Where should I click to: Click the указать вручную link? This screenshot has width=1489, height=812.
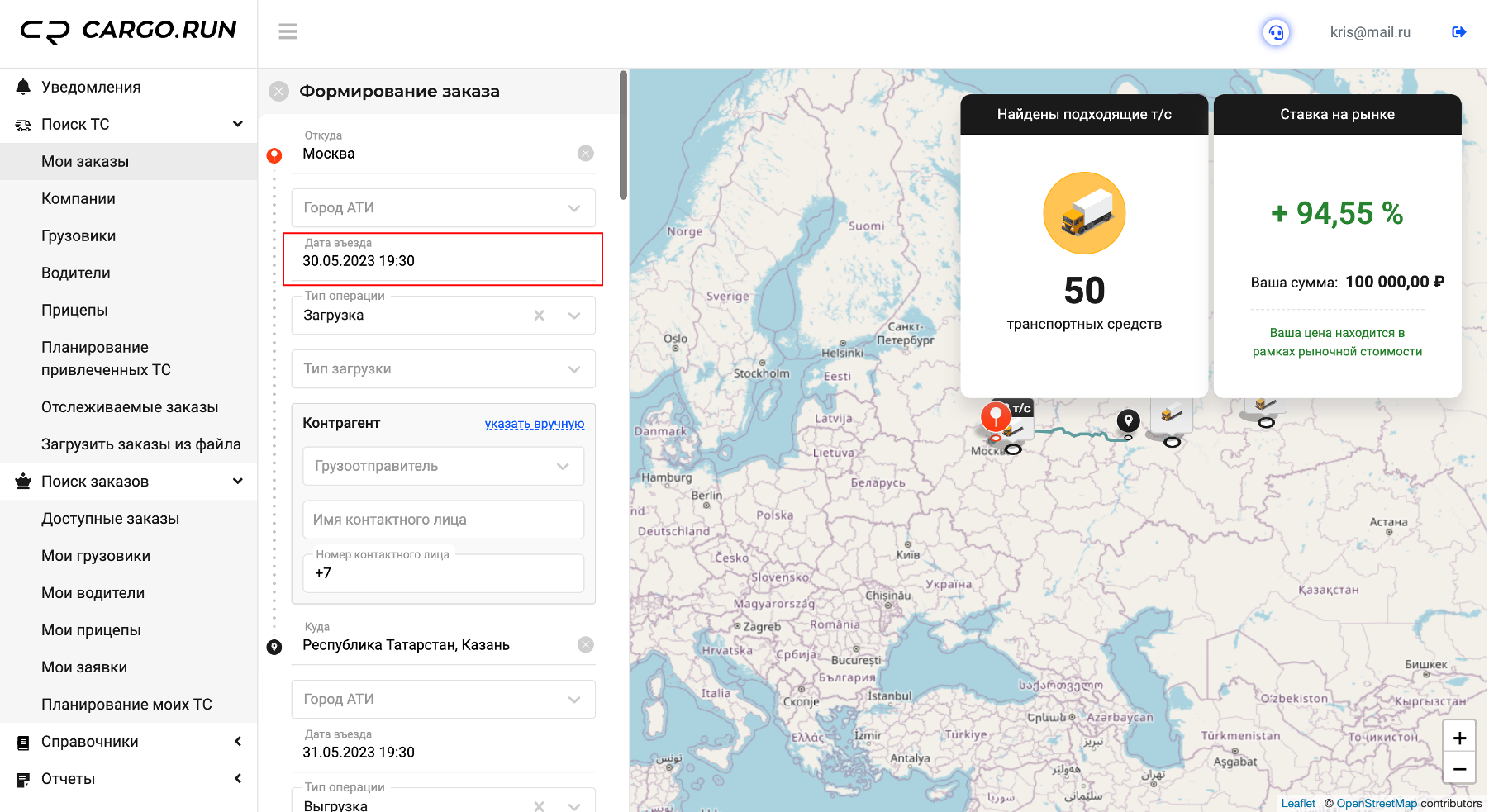coord(535,424)
